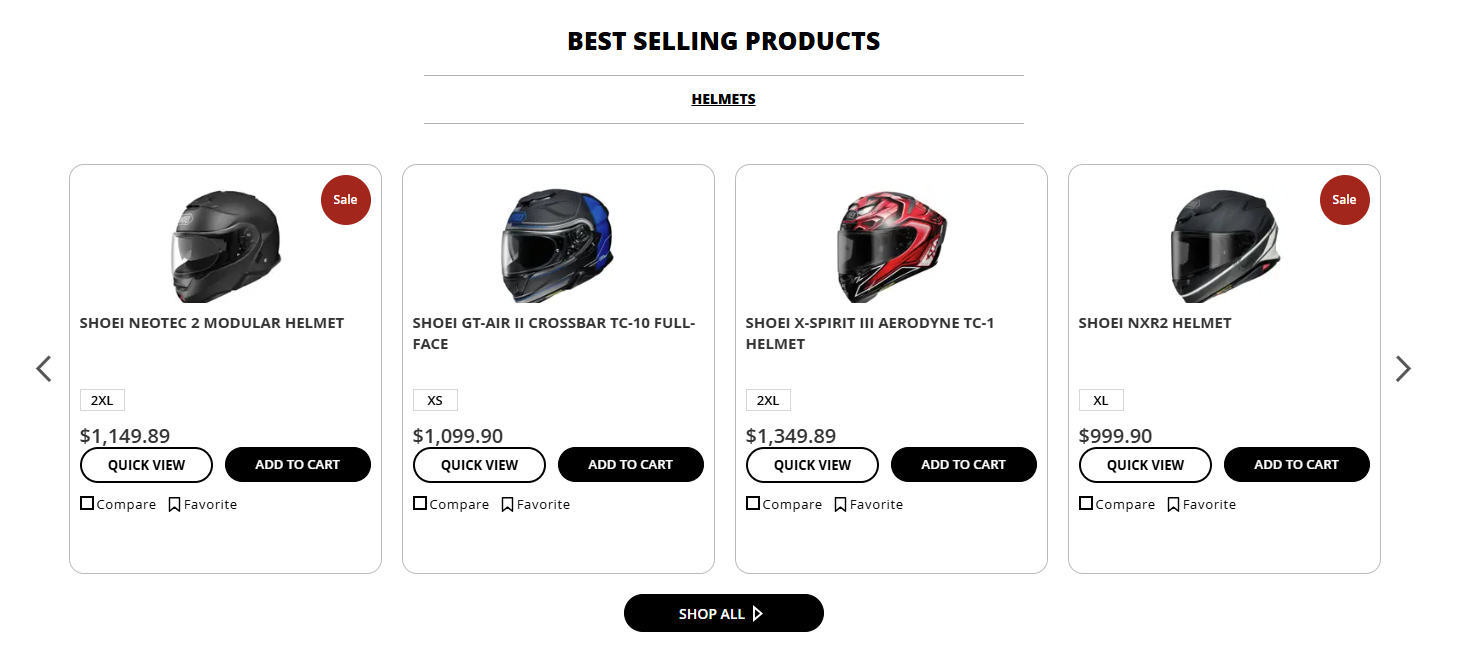Select the 2XL size on Neotec 2
Viewport: 1462px width, 659px height.
click(102, 401)
